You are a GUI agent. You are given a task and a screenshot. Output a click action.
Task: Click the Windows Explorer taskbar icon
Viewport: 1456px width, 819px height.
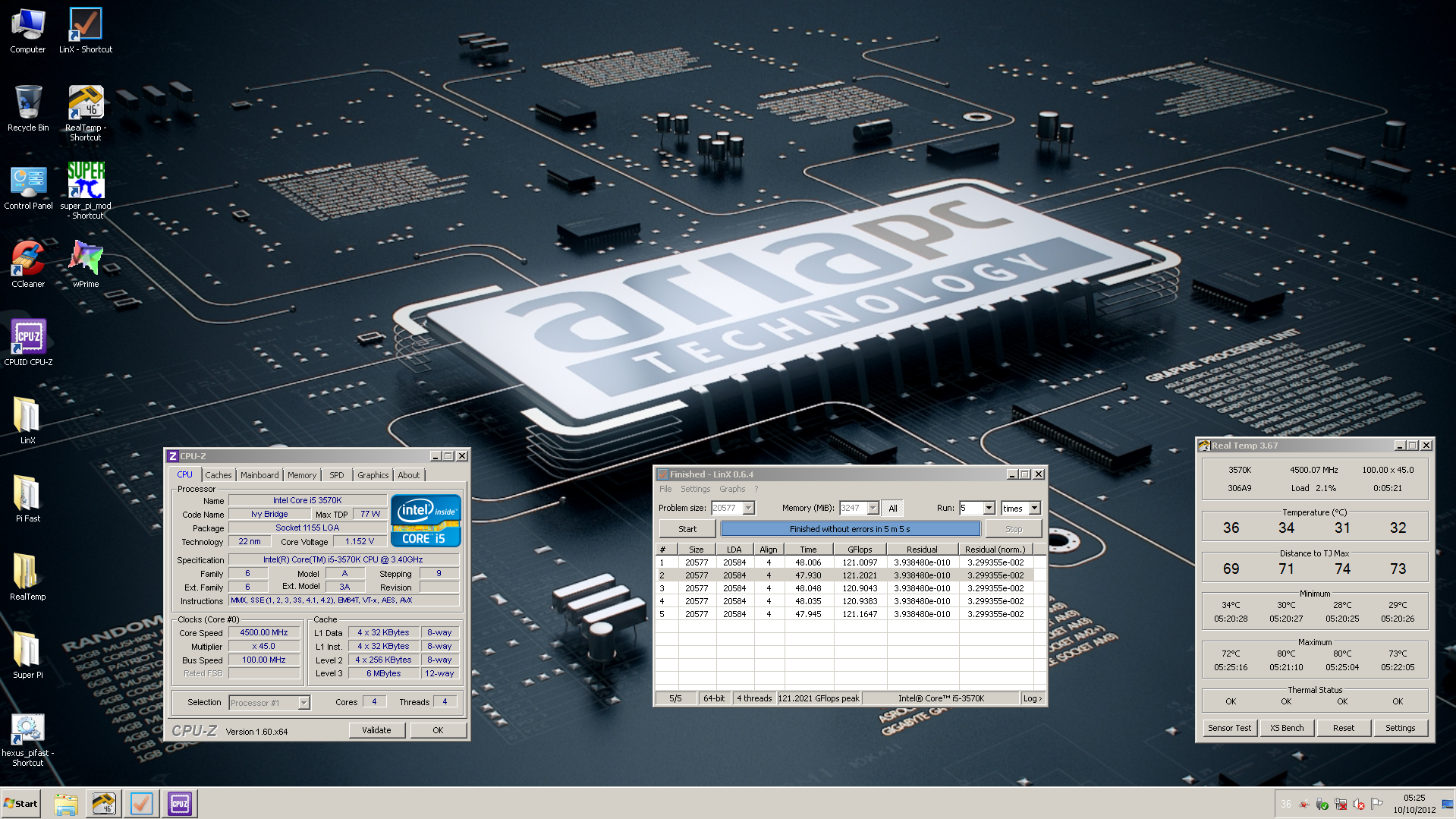tap(66, 803)
